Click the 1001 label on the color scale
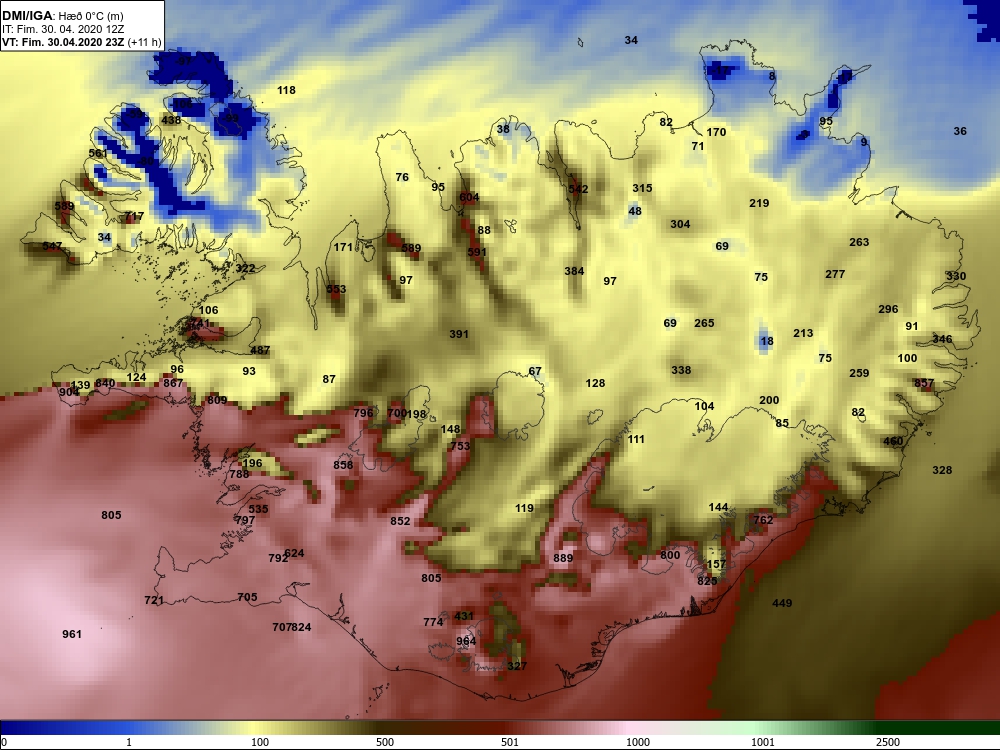The image size is (1000, 750). click(763, 742)
